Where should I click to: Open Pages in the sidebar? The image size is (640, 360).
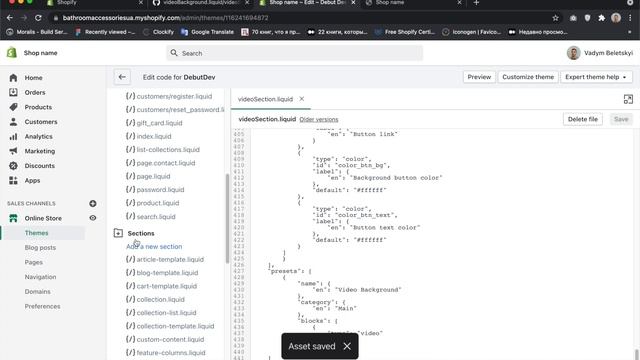click(33, 262)
